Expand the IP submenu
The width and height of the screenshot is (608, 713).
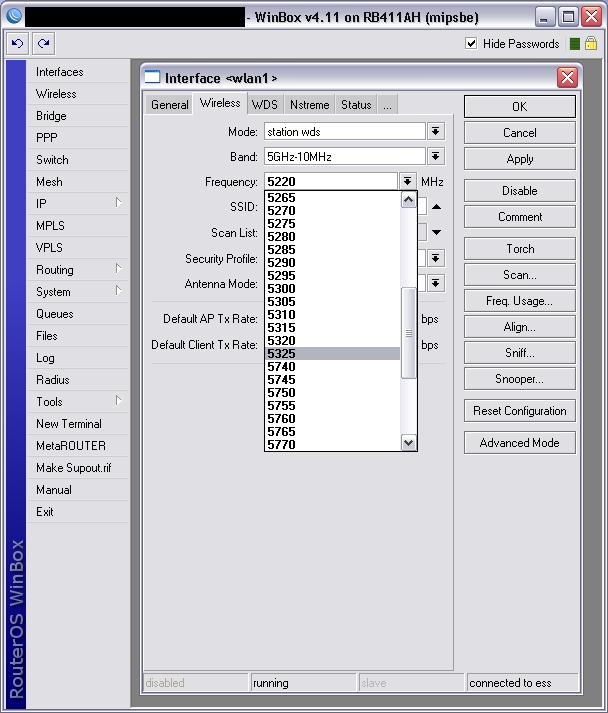pos(118,202)
